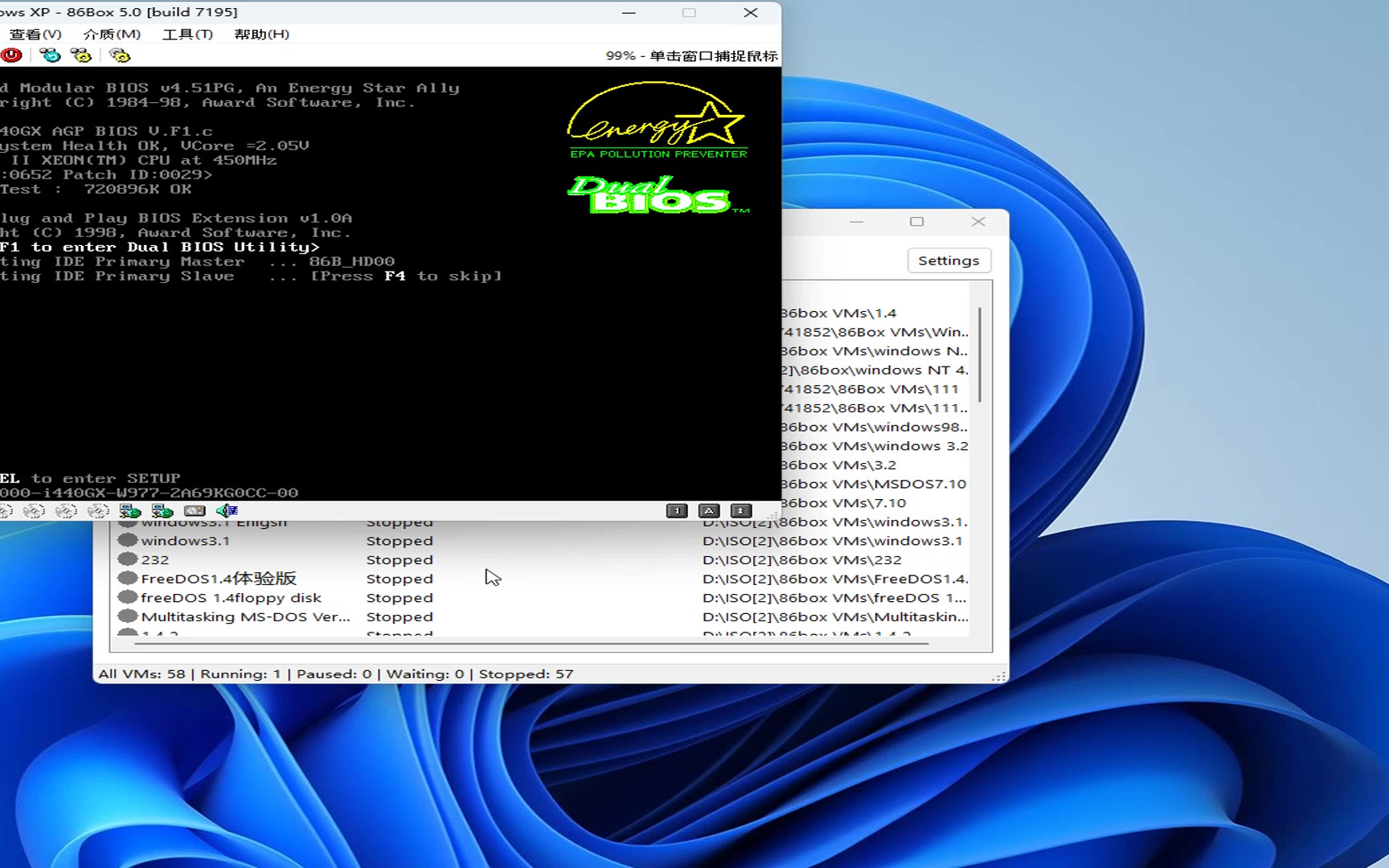Select the windows3.1 VM row

click(x=543, y=541)
